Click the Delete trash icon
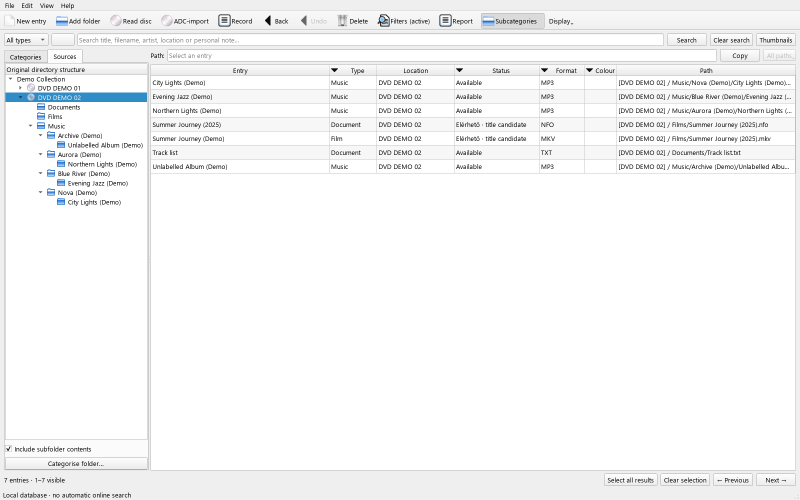800x500 pixels. pos(342,21)
